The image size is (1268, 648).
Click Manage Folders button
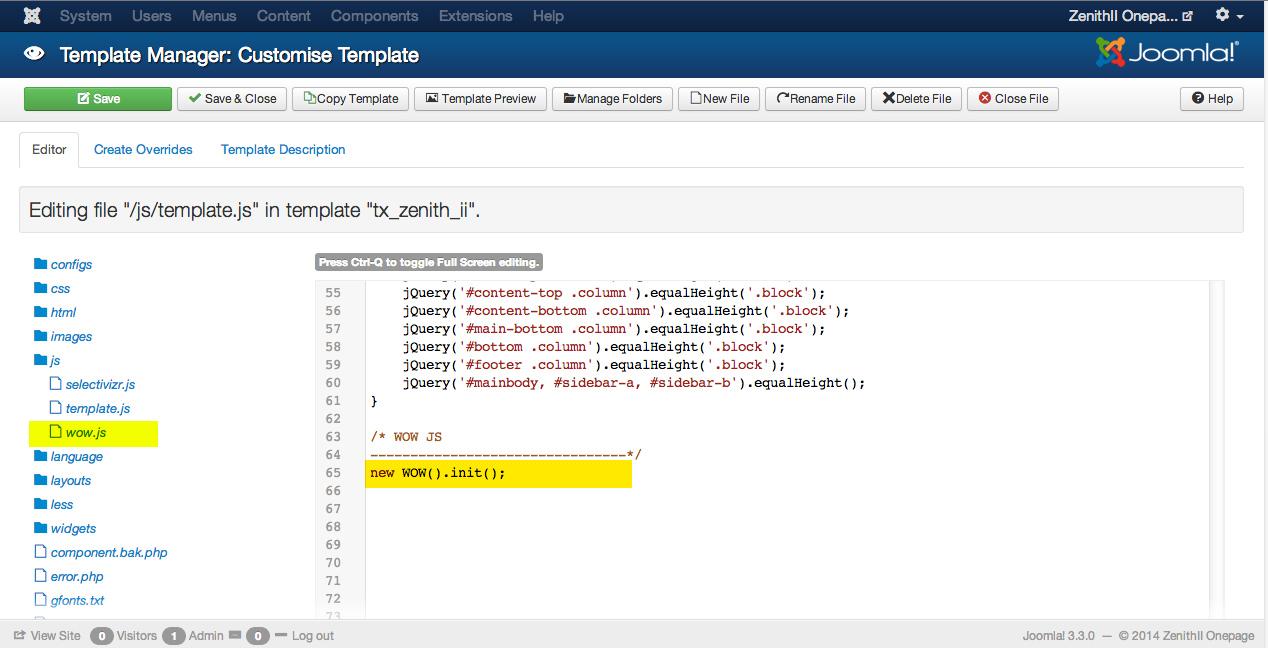click(x=612, y=99)
